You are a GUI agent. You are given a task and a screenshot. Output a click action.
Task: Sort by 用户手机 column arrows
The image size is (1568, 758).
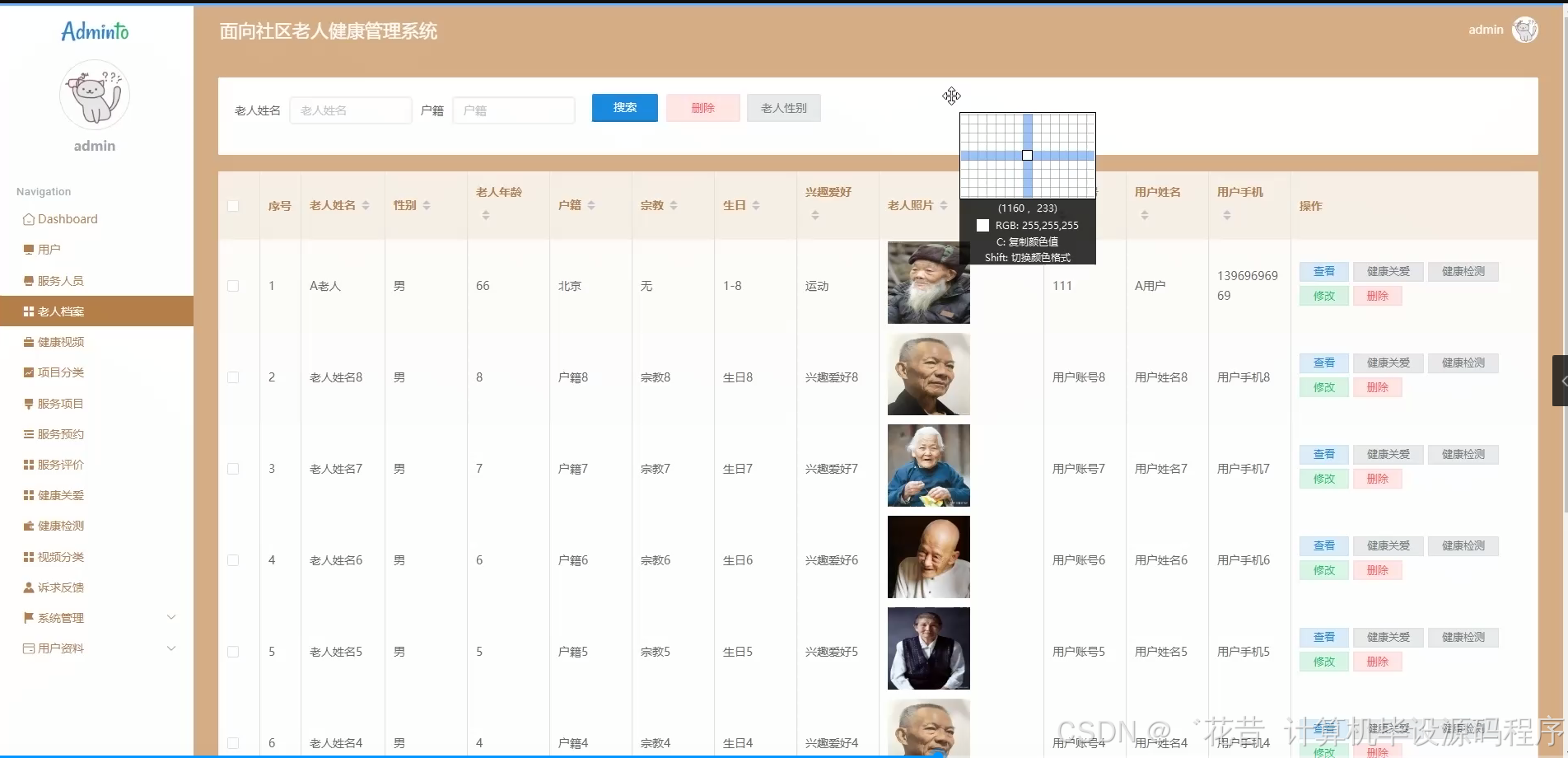click(1227, 215)
